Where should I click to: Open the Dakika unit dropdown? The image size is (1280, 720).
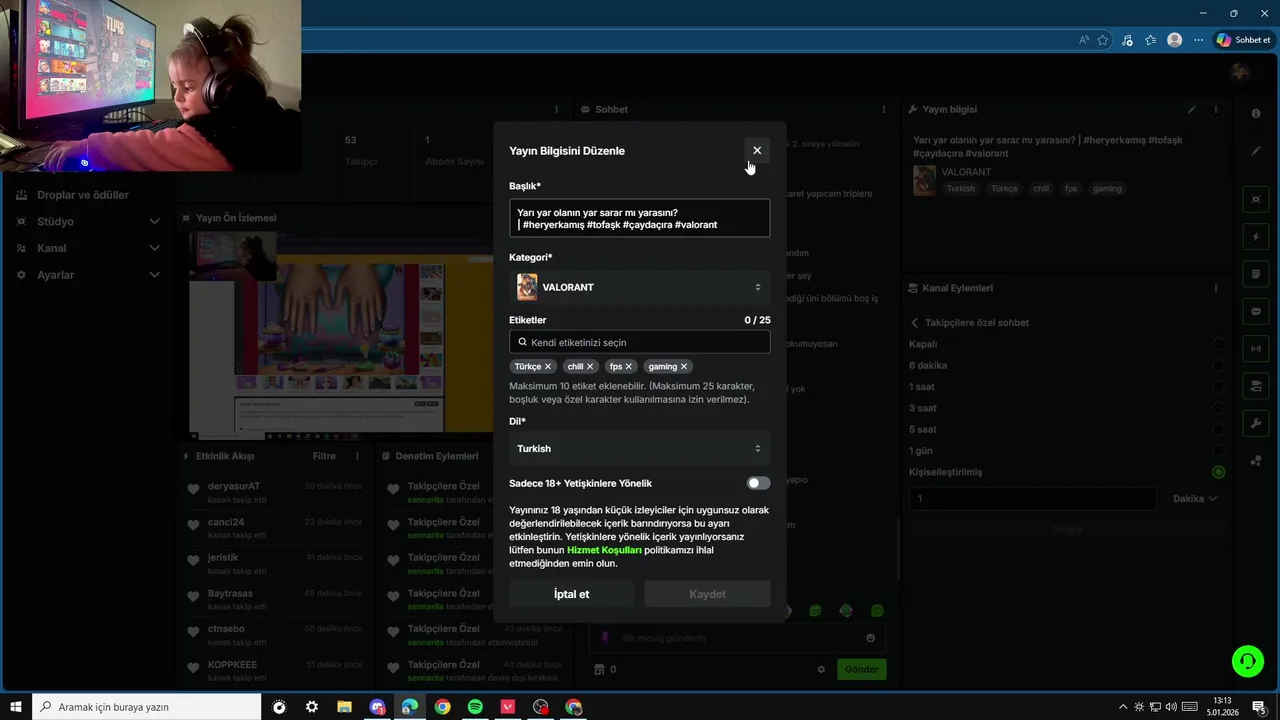point(1195,498)
